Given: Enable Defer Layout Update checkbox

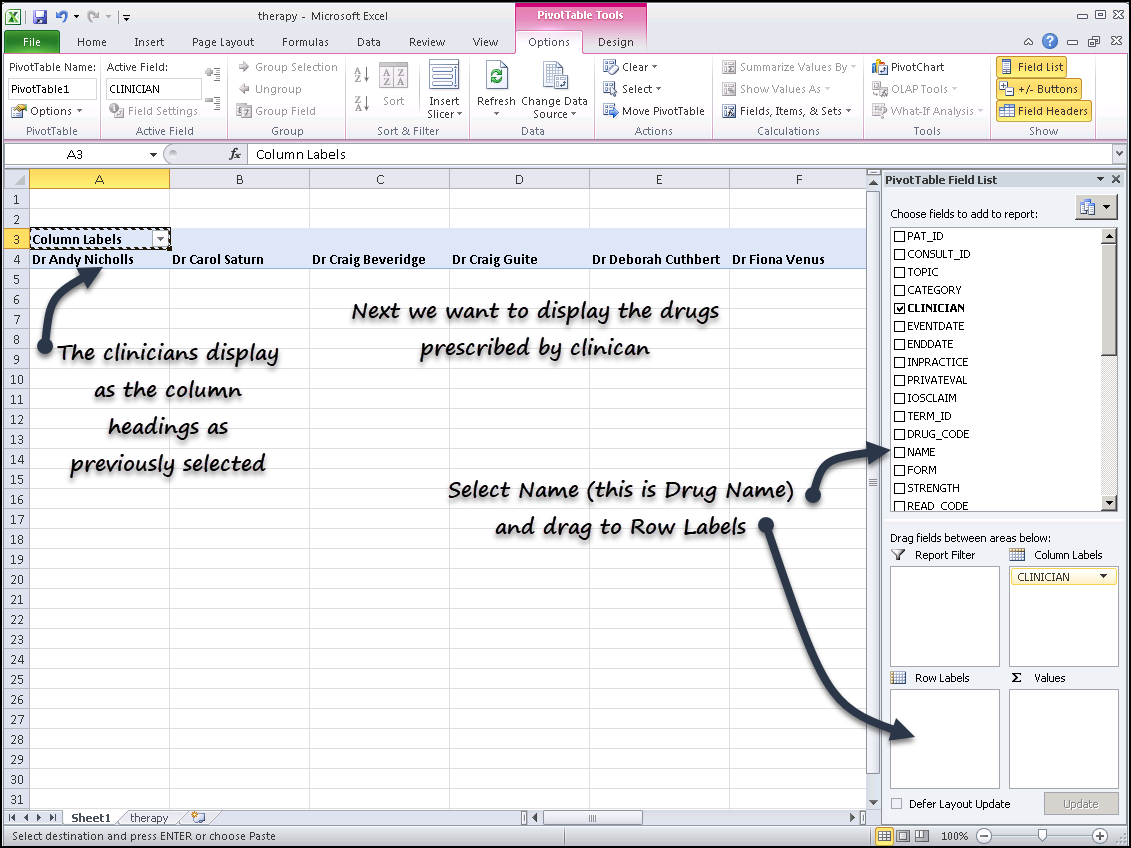Looking at the screenshot, I should coord(897,803).
